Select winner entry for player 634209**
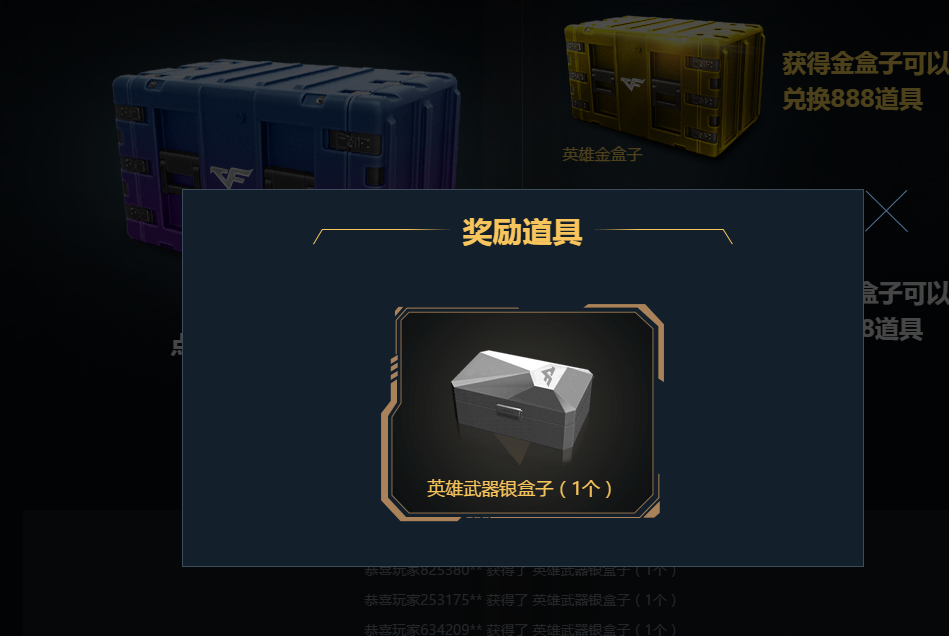Image resolution: width=949 pixels, height=636 pixels. (520, 629)
